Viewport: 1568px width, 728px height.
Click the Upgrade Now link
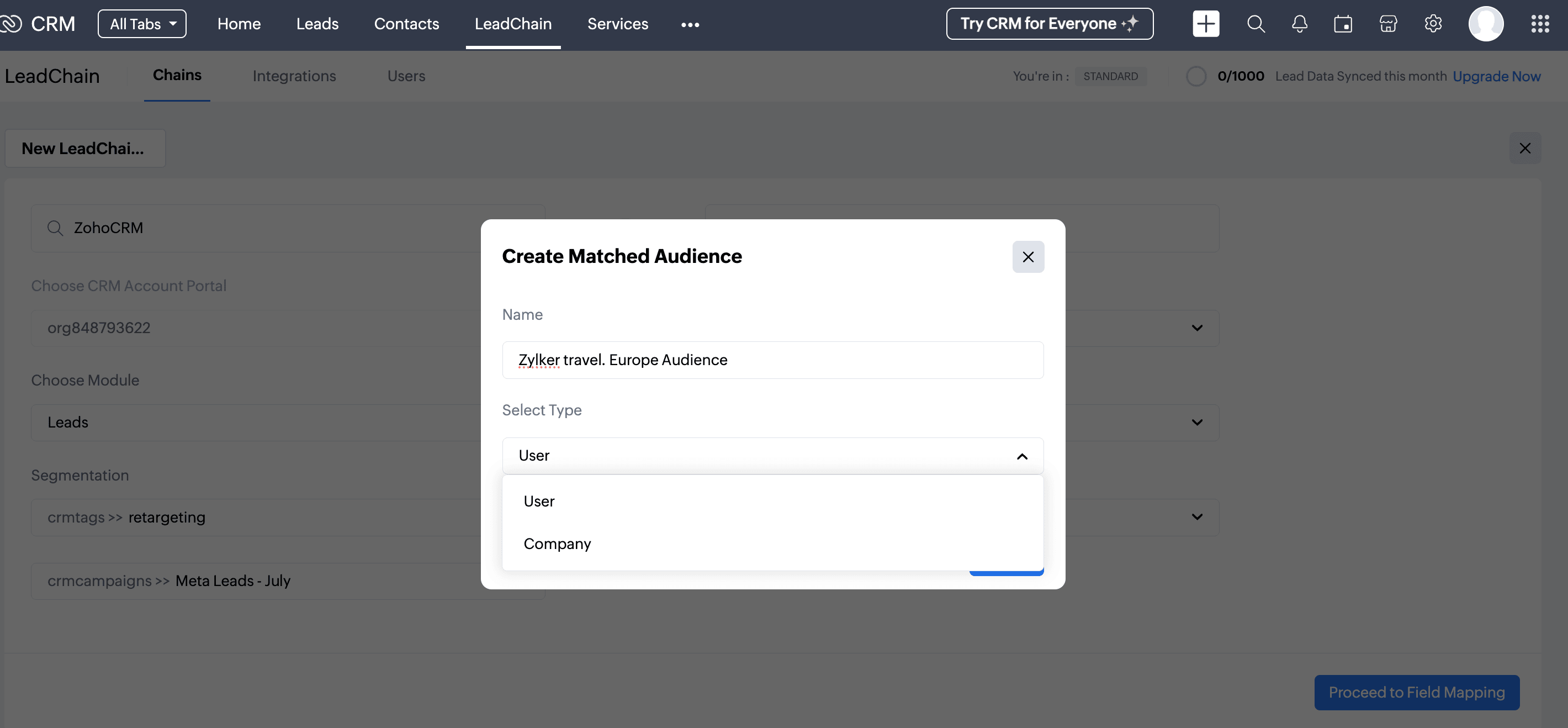(x=1496, y=76)
